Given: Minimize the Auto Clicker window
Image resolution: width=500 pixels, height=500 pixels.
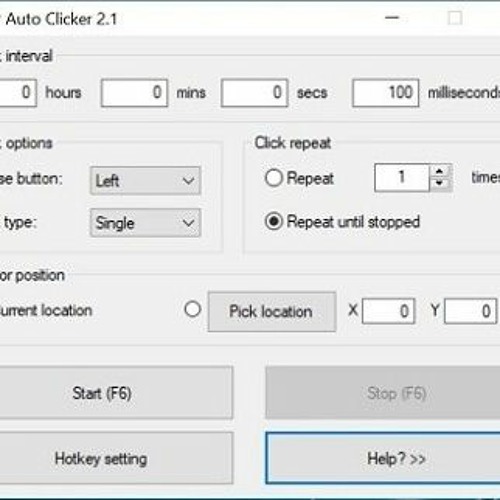Looking at the screenshot, I should [392, 18].
